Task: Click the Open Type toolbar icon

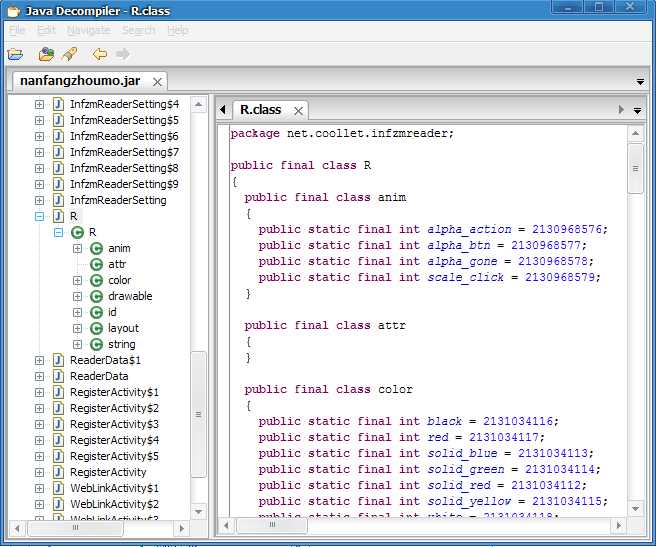Action: click(46, 54)
